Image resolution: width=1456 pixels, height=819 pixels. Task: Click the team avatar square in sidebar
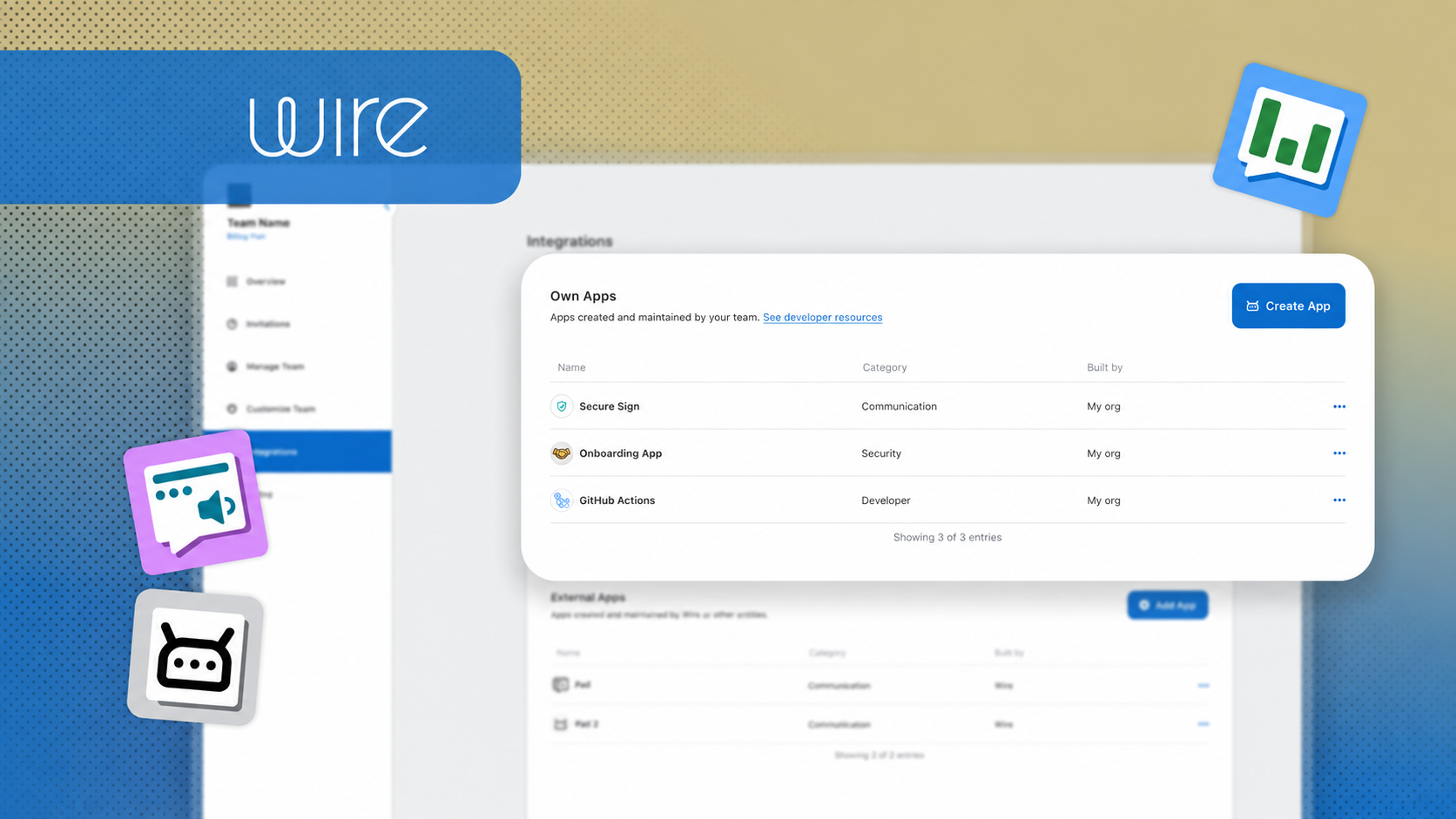(239, 195)
